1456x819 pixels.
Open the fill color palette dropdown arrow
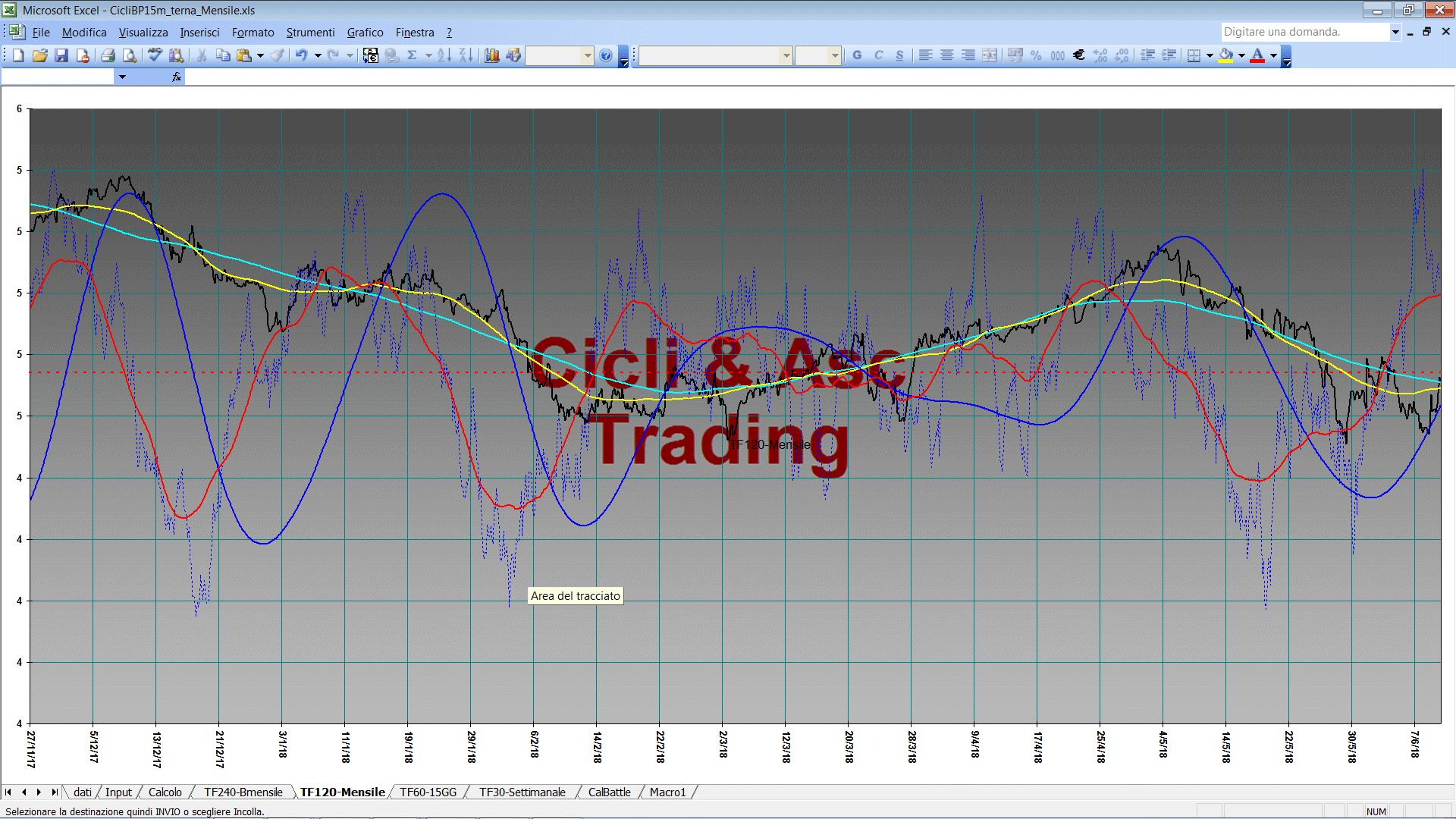(x=1241, y=55)
